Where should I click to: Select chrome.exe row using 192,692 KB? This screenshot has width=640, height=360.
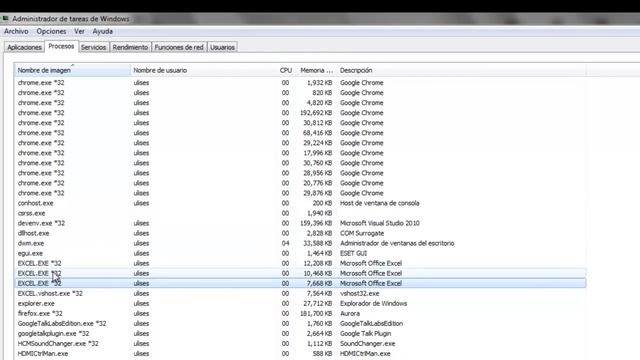300,113
